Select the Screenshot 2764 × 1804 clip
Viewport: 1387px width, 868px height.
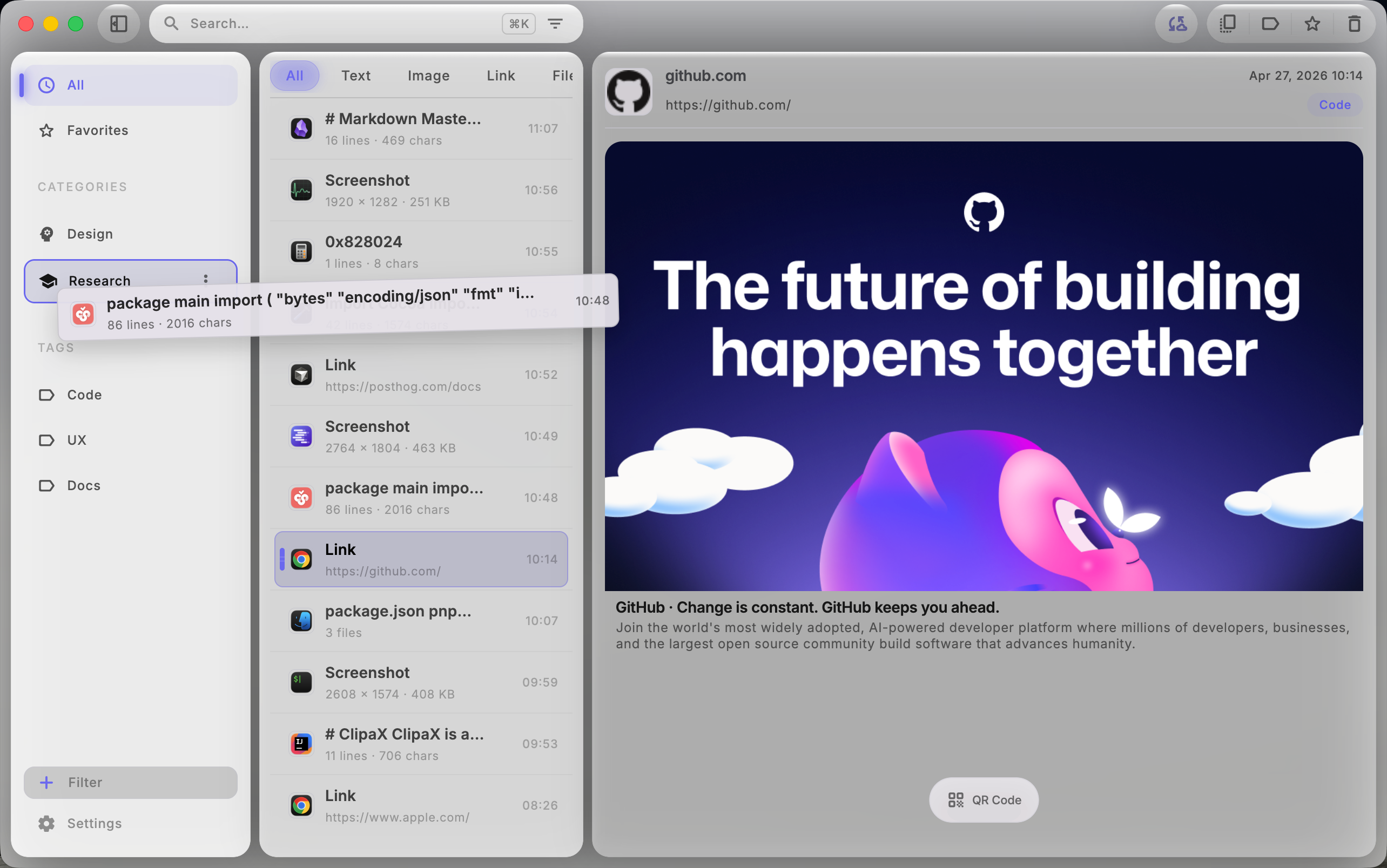click(x=421, y=436)
